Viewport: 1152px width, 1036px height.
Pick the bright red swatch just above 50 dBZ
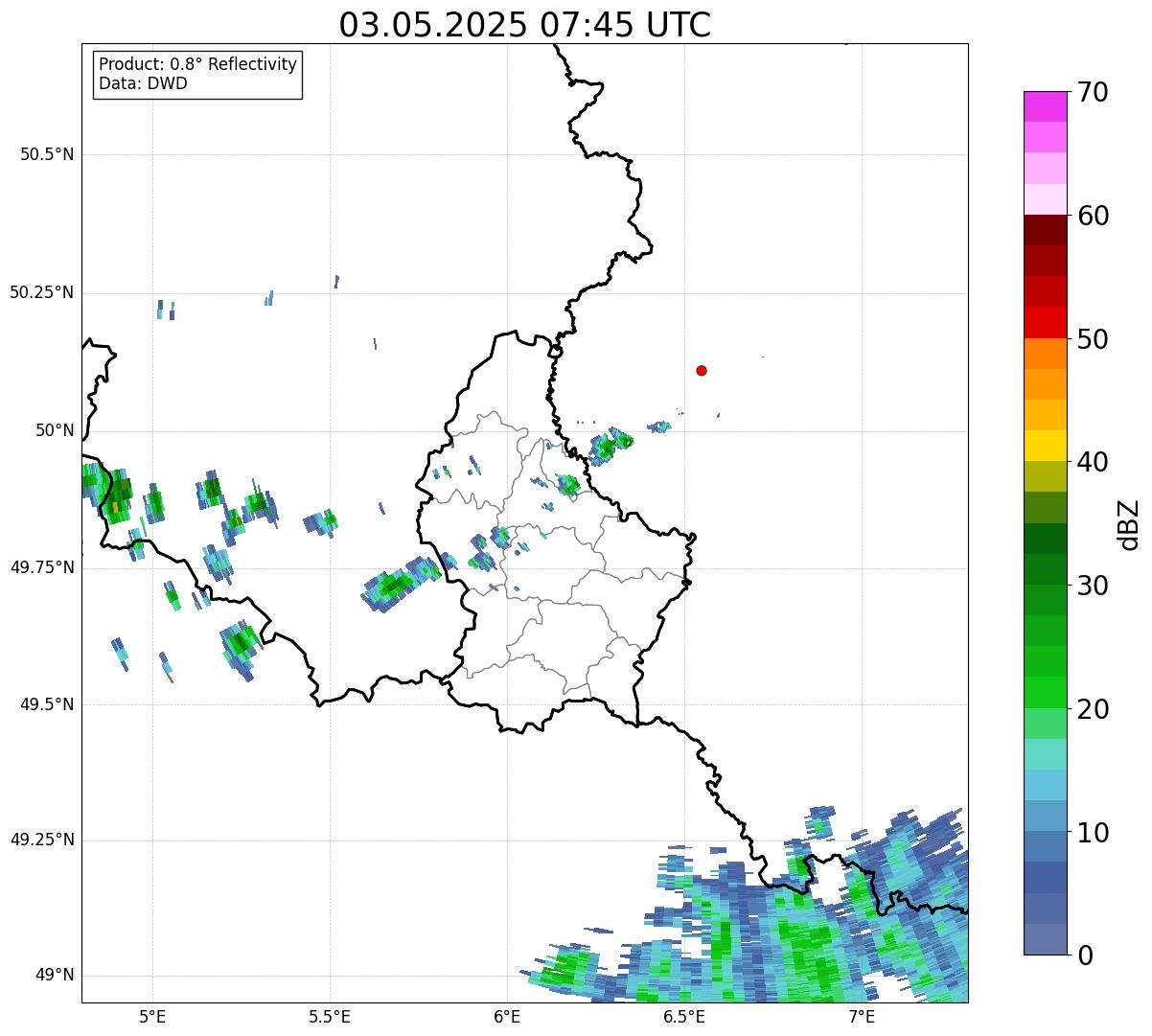[x=1045, y=323]
